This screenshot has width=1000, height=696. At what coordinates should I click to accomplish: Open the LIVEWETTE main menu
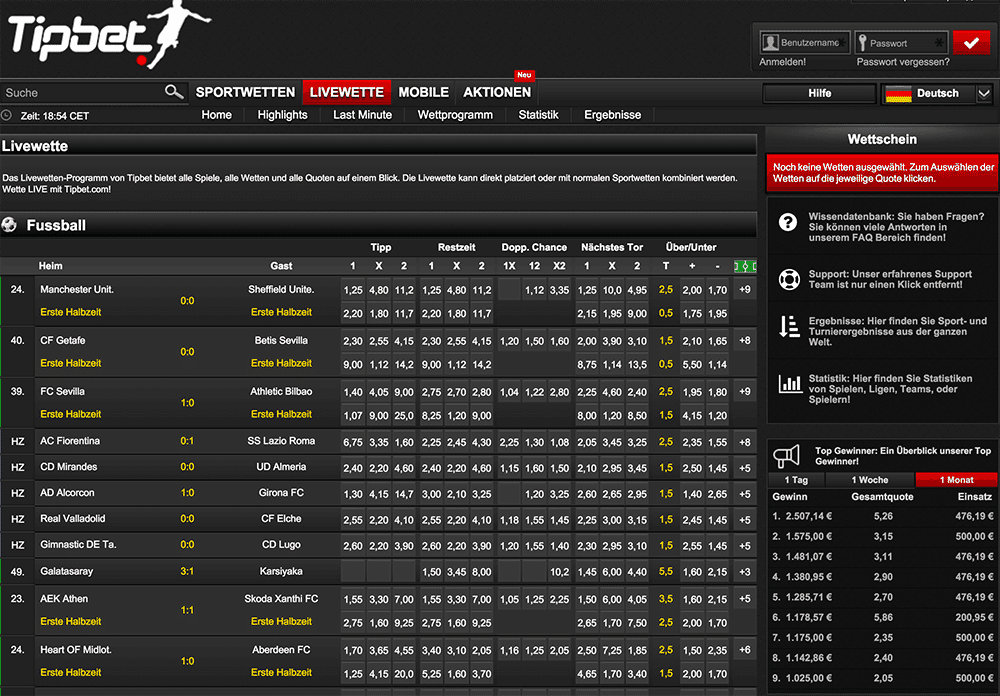[347, 93]
